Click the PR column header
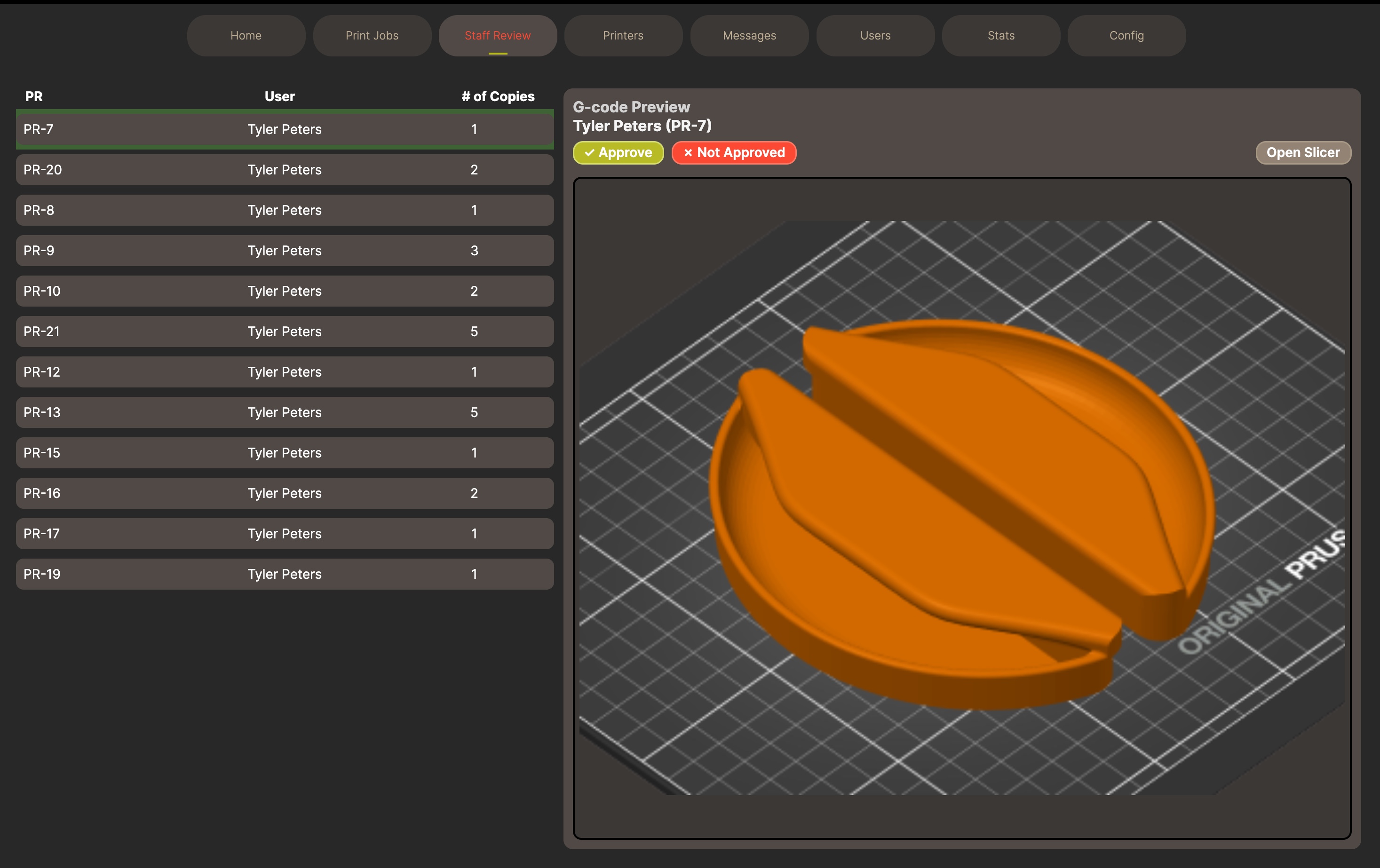The image size is (1380, 868). [x=33, y=96]
